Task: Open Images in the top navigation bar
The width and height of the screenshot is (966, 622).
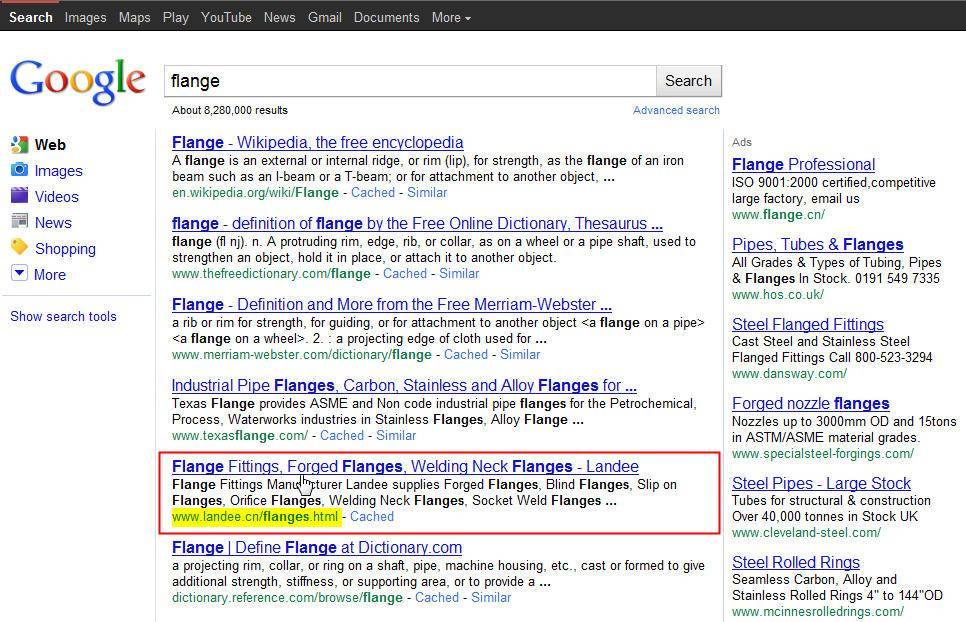Action: [85, 17]
